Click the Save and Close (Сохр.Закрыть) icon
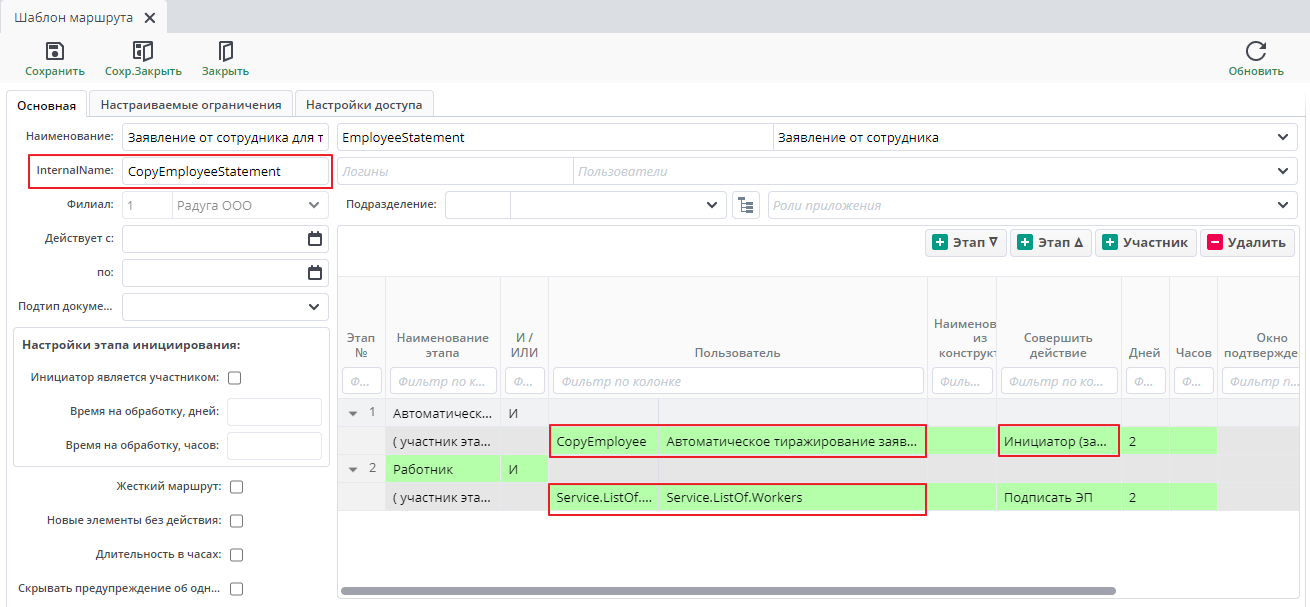 tap(143, 52)
